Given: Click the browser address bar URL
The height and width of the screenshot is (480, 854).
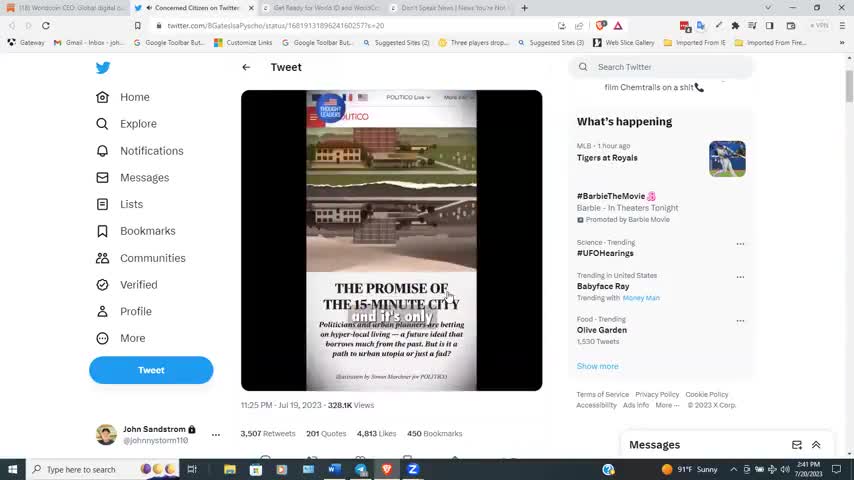Looking at the screenshot, I should pos(276,26).
